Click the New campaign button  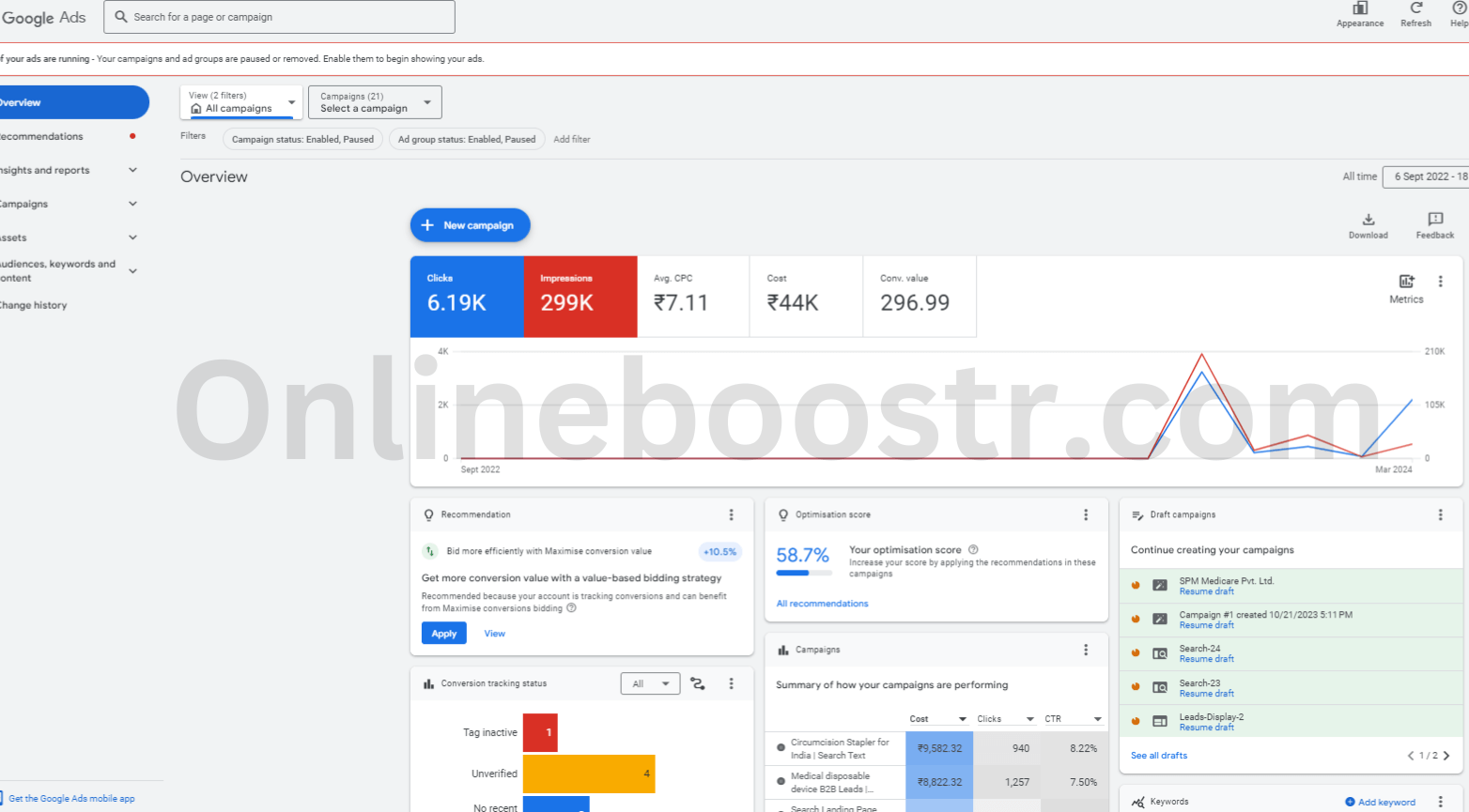[470, 225]
